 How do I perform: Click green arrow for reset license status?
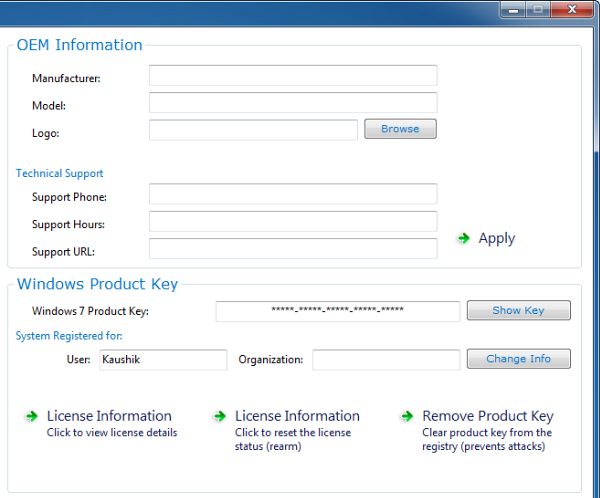(220, 416)
